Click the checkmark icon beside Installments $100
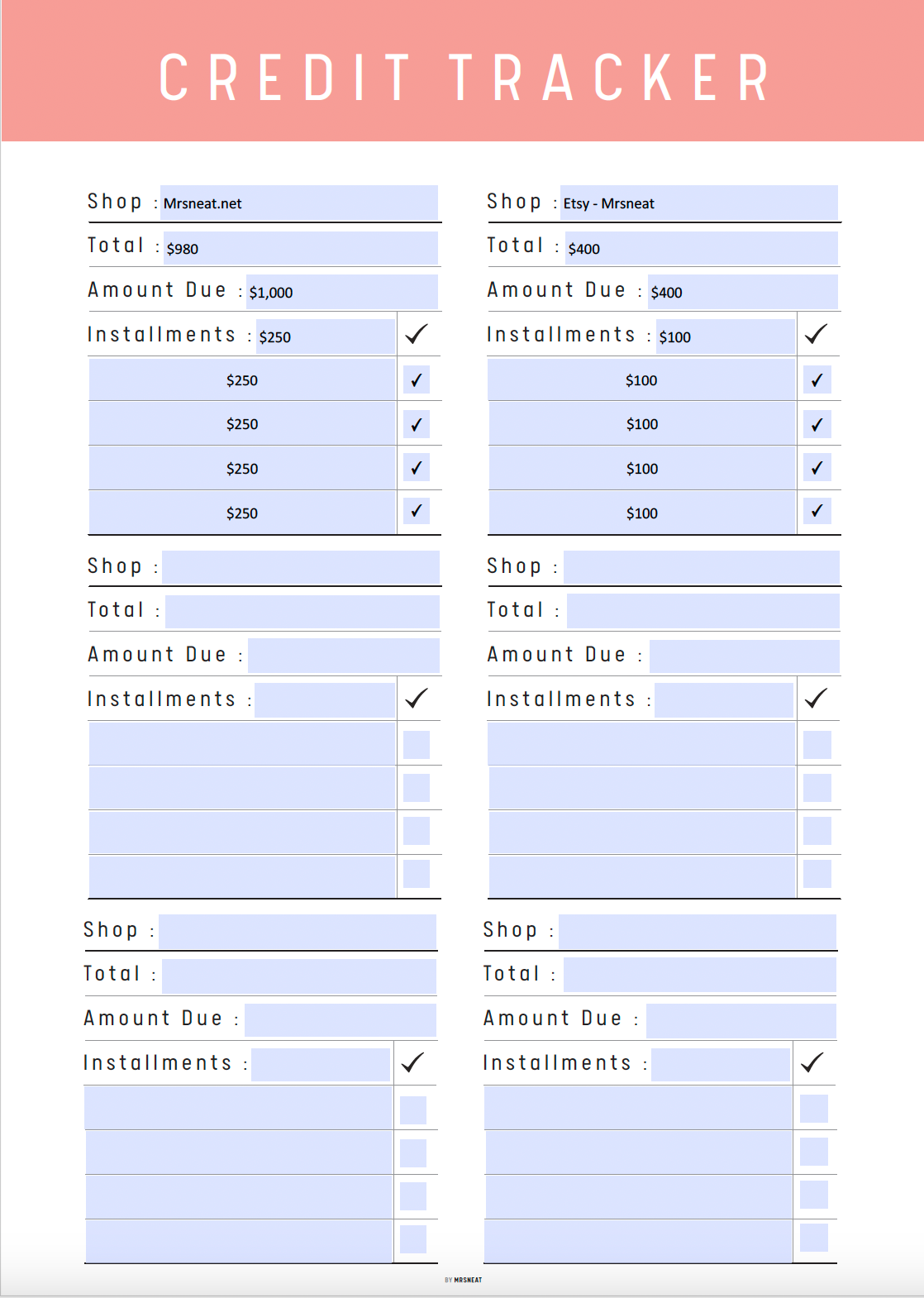This screenshot has width=924, height=1298. (817, 334)
